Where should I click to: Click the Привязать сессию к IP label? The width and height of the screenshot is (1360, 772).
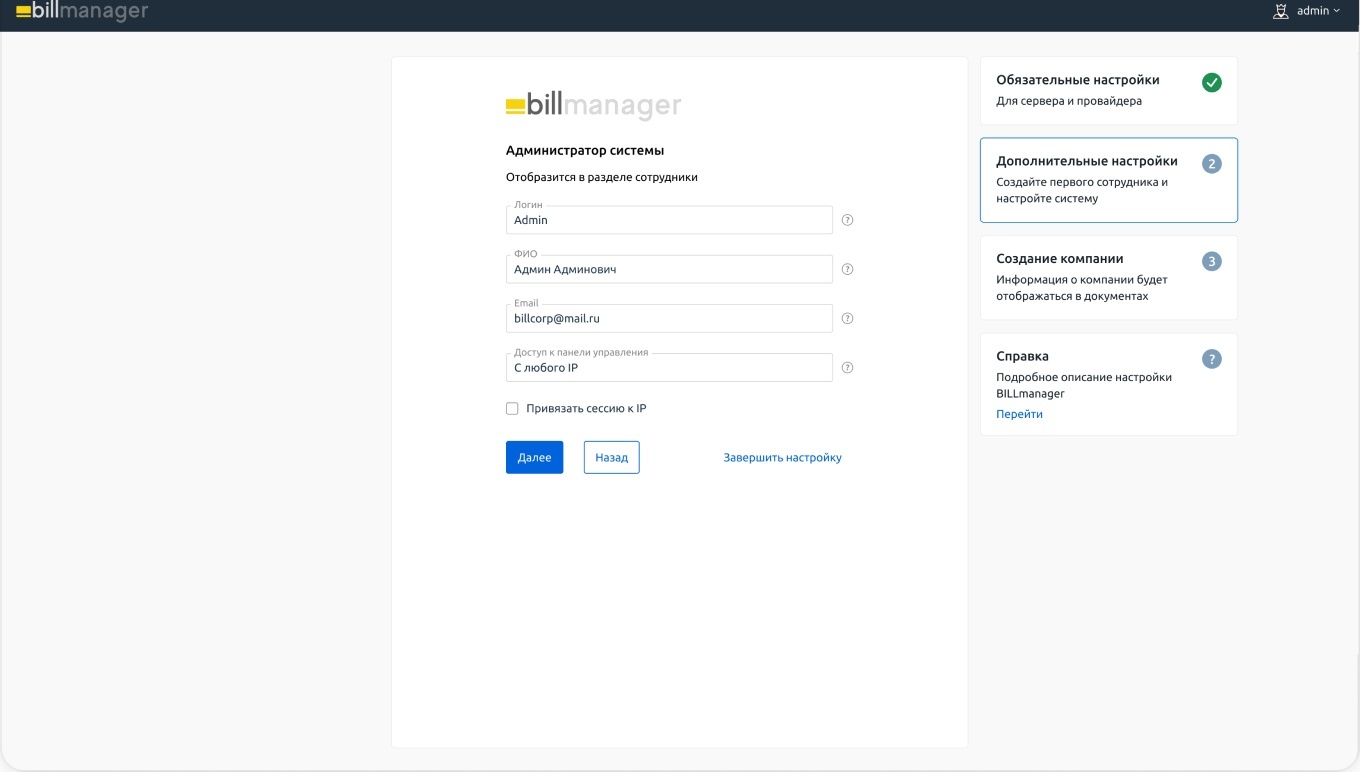pos(586,408)
